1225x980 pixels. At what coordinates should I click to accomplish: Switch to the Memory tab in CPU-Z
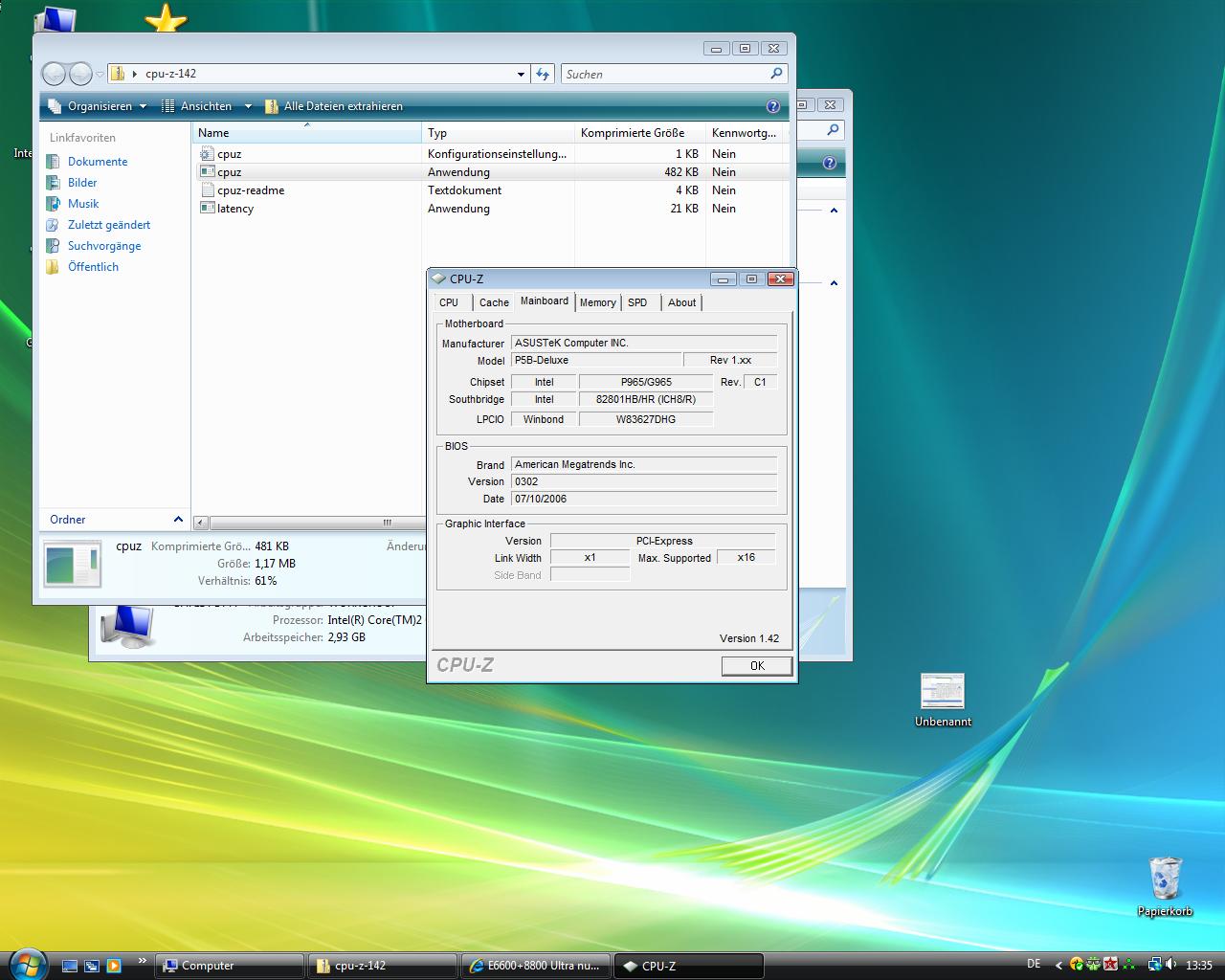(x=597, y=302)
